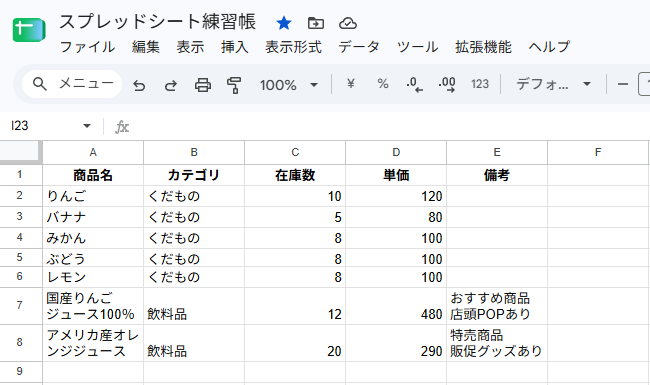Select the price cell showing 290
This screenshot has width=650, height=385.
[x=396, y=343]
